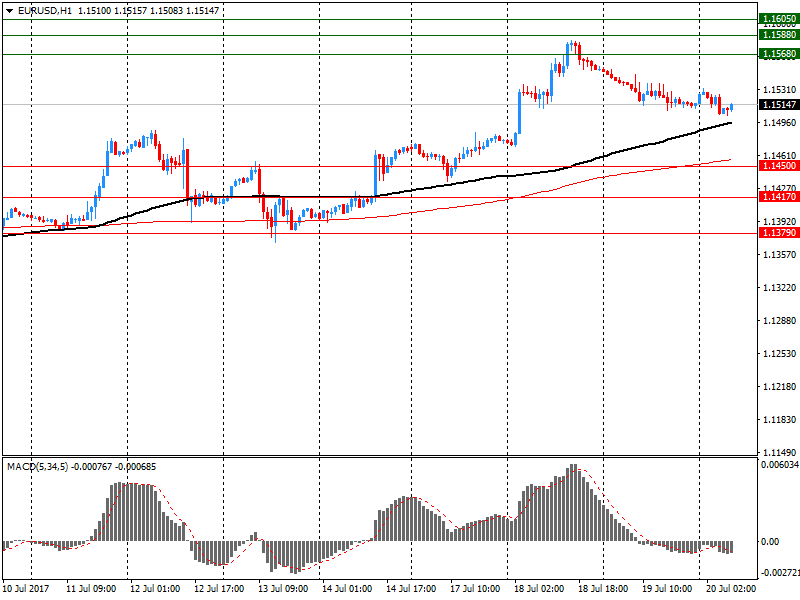Click the MACD(5,34,5) indicator label
The height and width of the screenshot is (600, 800).
37,467
